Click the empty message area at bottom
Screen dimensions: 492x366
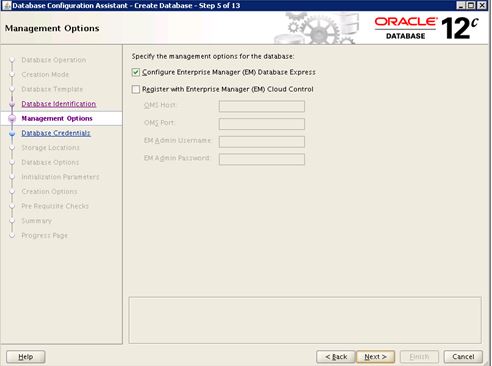click(x=305, y=320)
